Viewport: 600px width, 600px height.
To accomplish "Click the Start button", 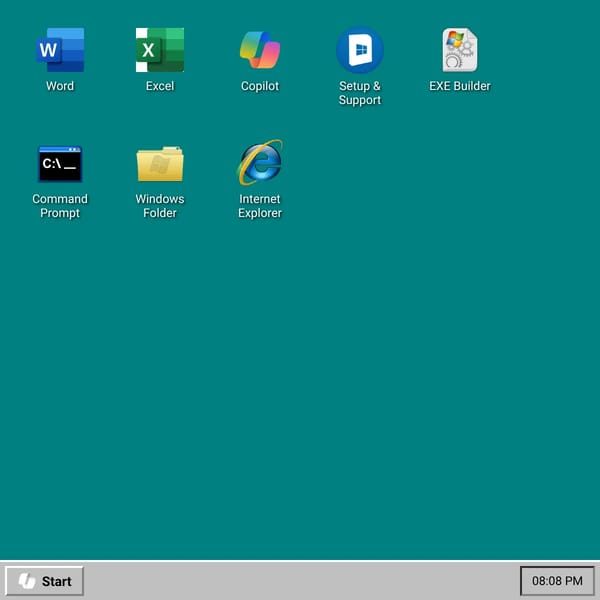I will pyautogui.click(x=44, y=581).
